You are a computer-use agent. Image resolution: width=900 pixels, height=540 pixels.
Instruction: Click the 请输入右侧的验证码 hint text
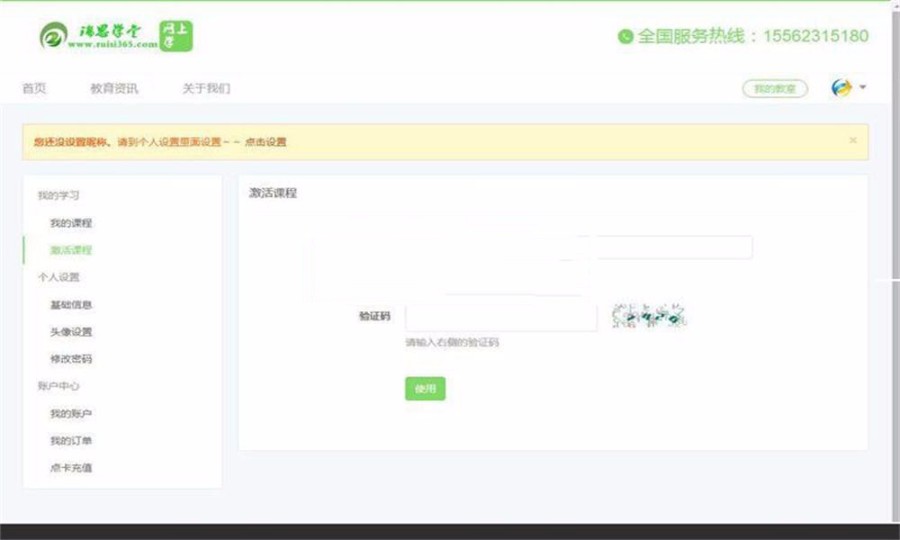point(452,342)
